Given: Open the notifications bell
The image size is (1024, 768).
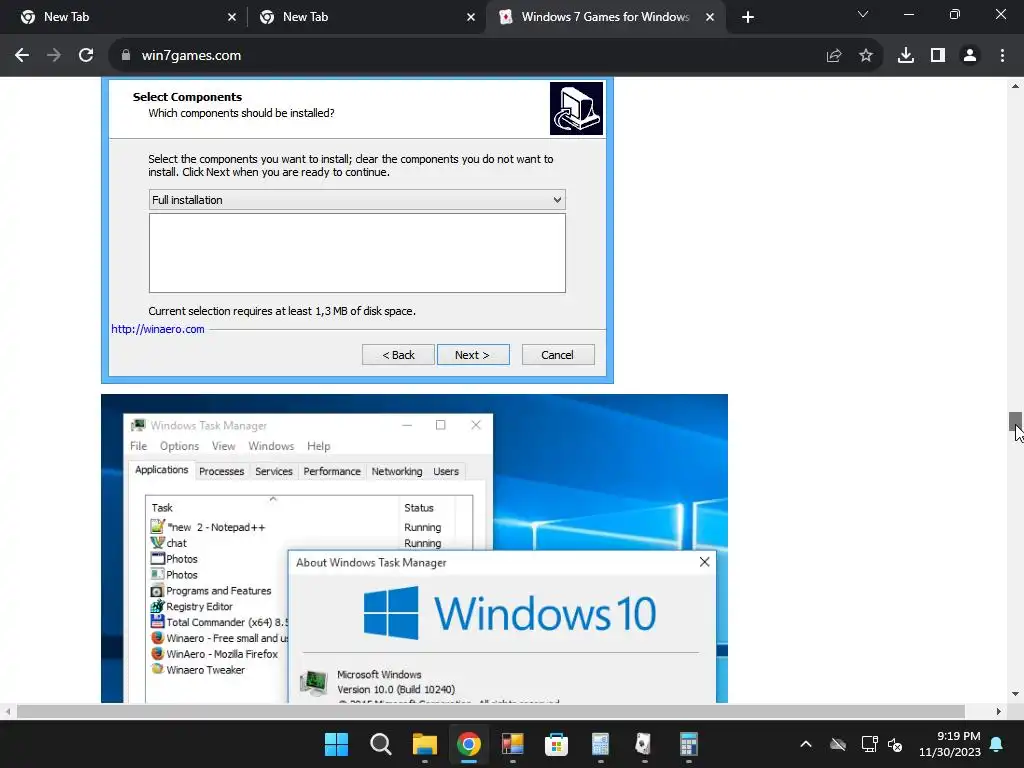Looking at the screenshot, I should [x=997, y=744].
